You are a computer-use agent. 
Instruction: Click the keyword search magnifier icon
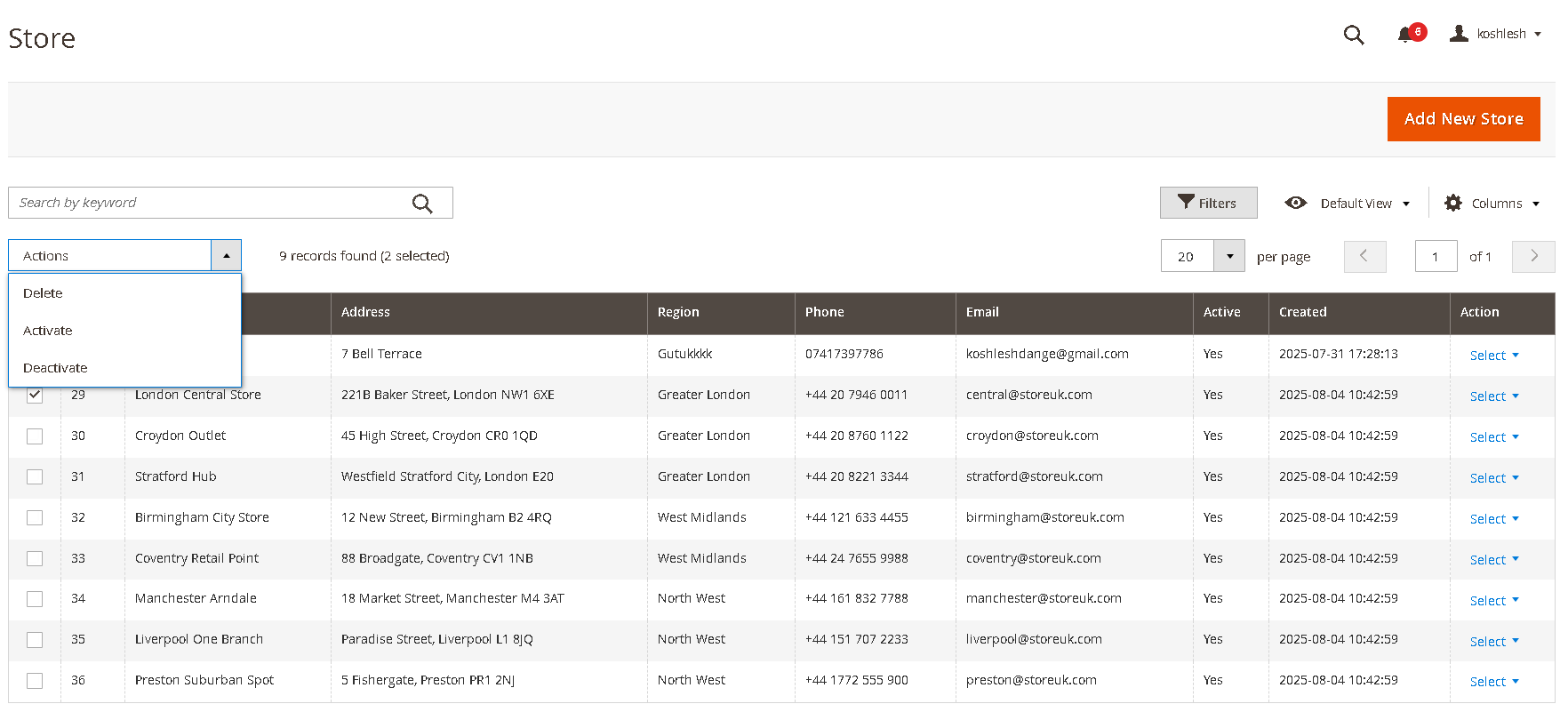tap(422, 204)
